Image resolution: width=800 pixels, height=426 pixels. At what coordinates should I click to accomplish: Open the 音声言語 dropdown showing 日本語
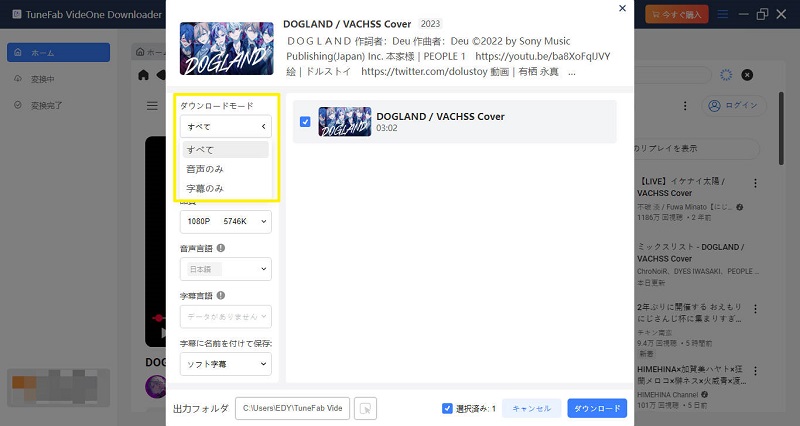pos(226,269)
